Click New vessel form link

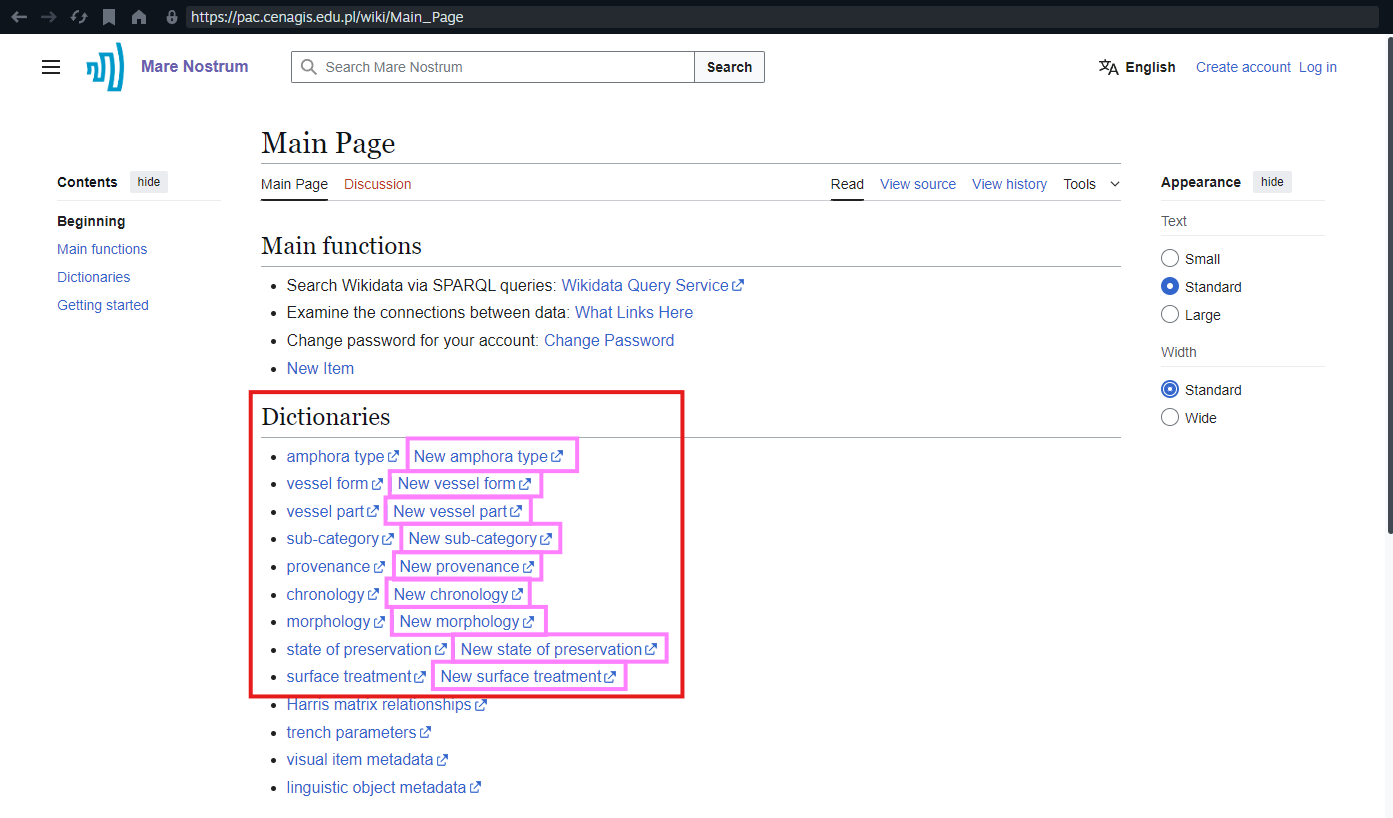point(464,483)
